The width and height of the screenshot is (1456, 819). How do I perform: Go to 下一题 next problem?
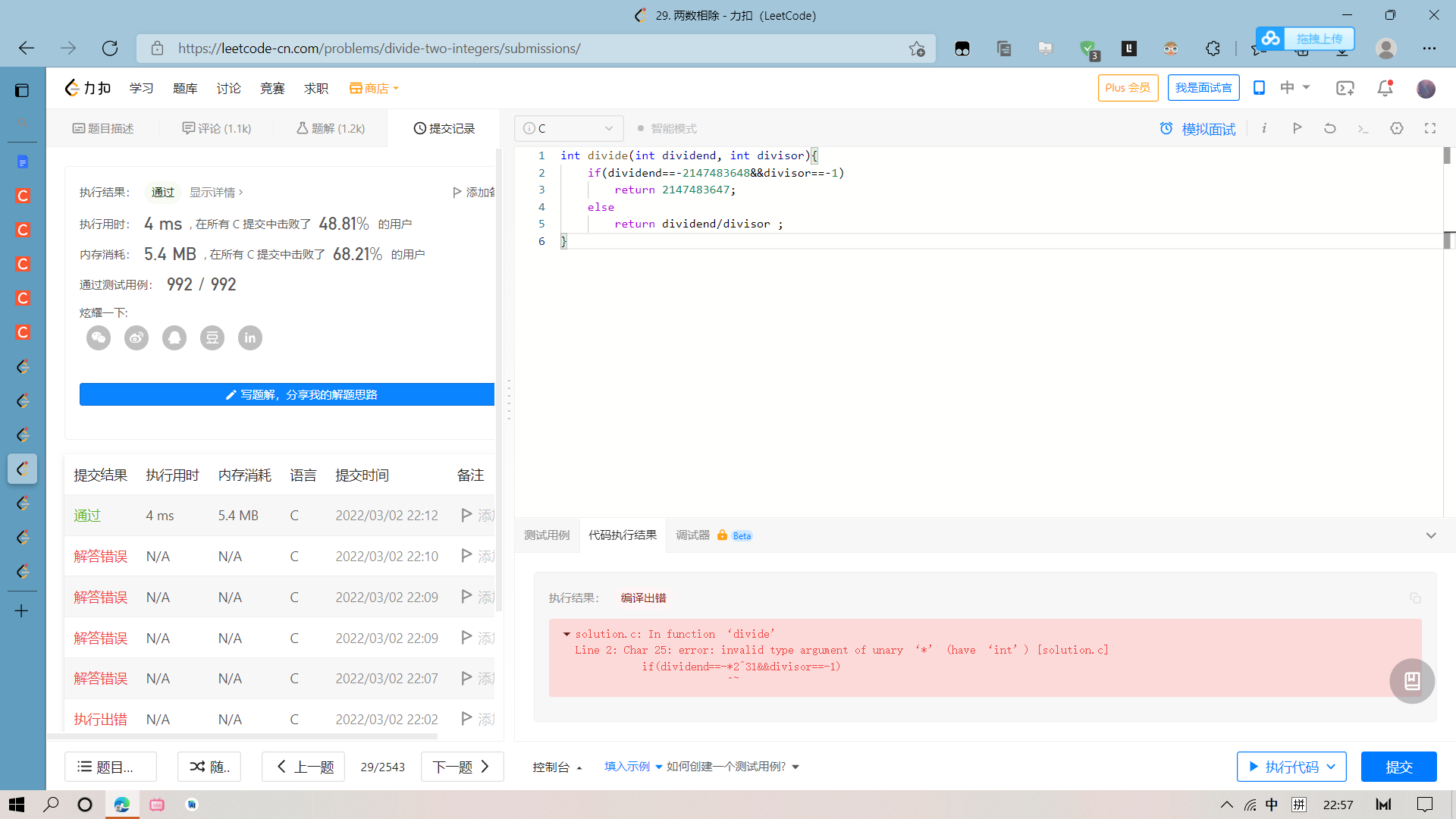tap(463, 767)
